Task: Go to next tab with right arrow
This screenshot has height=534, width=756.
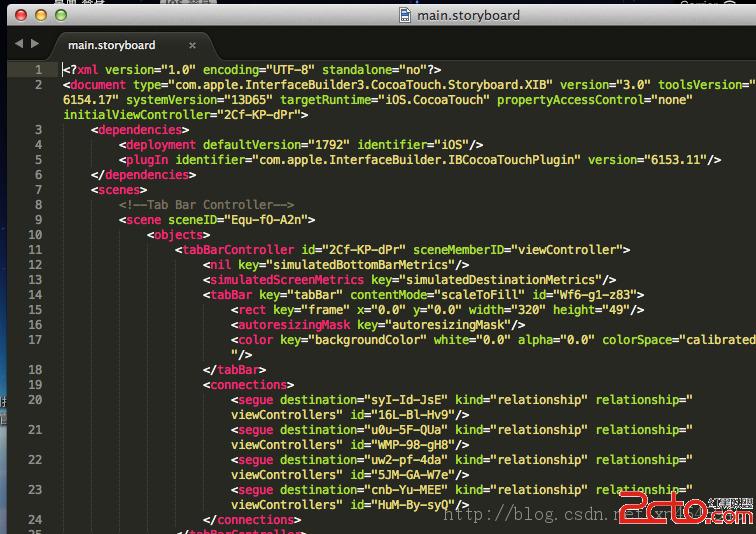Action: 36,44
